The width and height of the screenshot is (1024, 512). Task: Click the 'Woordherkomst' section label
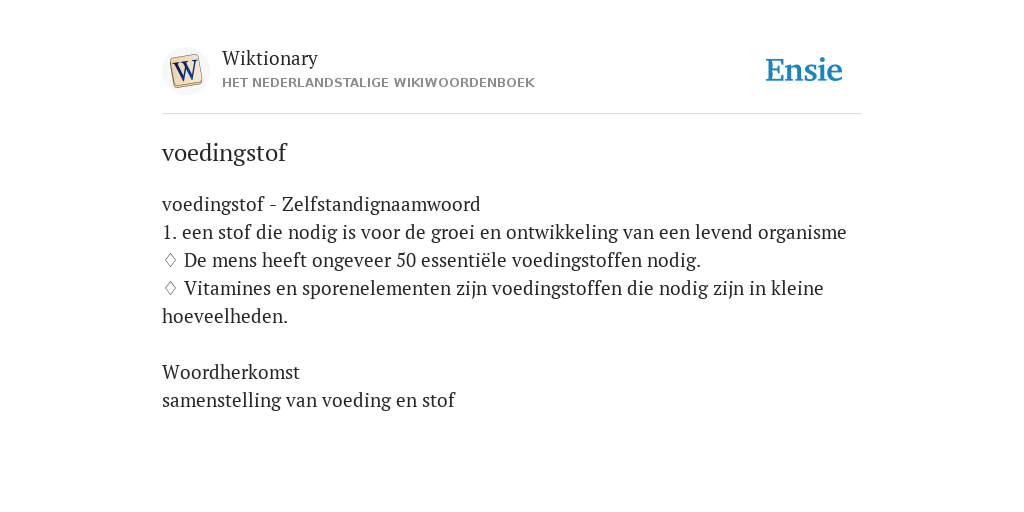point(231,372)
